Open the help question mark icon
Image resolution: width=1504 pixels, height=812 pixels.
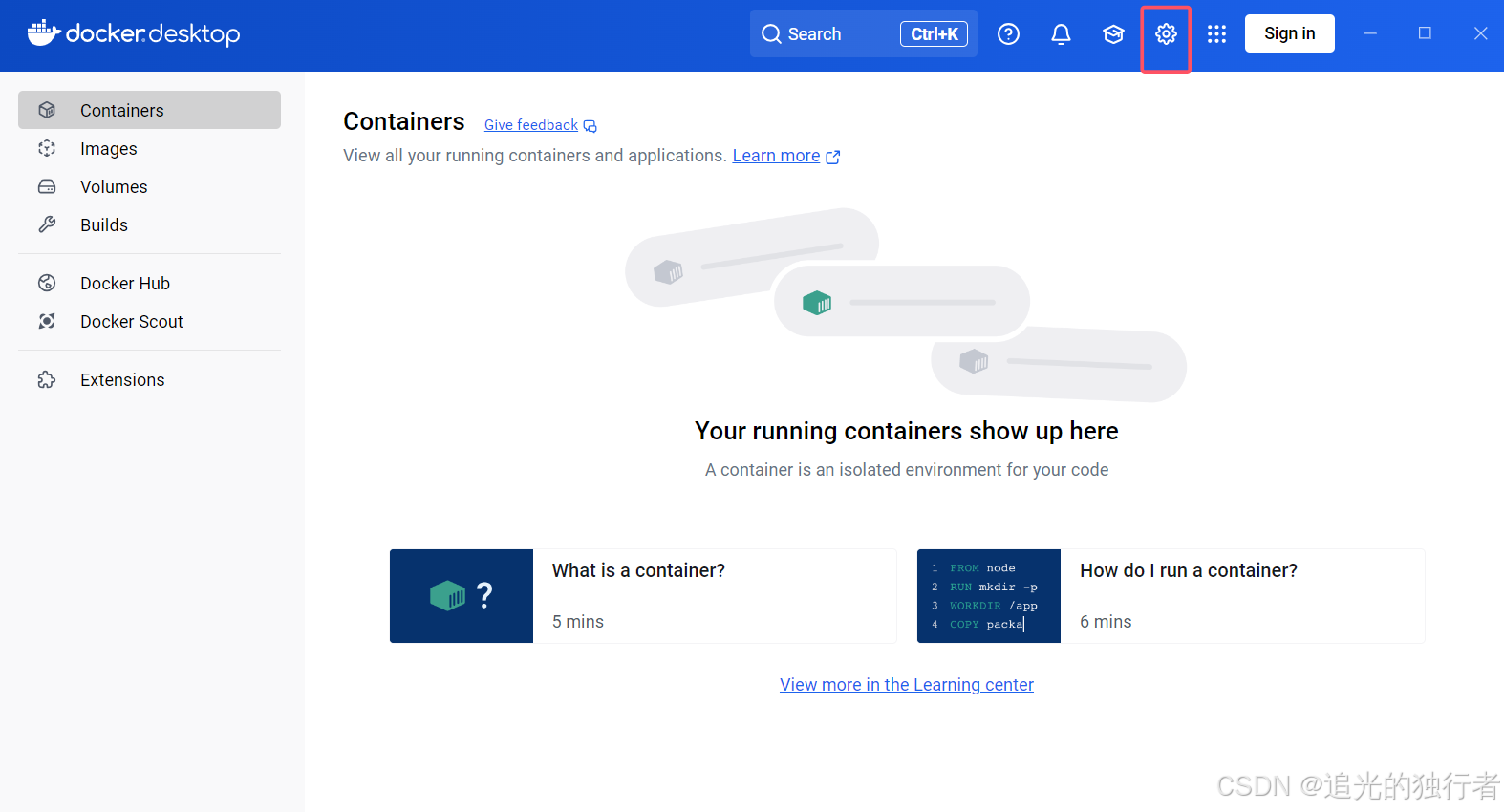tap(1008, 34)
